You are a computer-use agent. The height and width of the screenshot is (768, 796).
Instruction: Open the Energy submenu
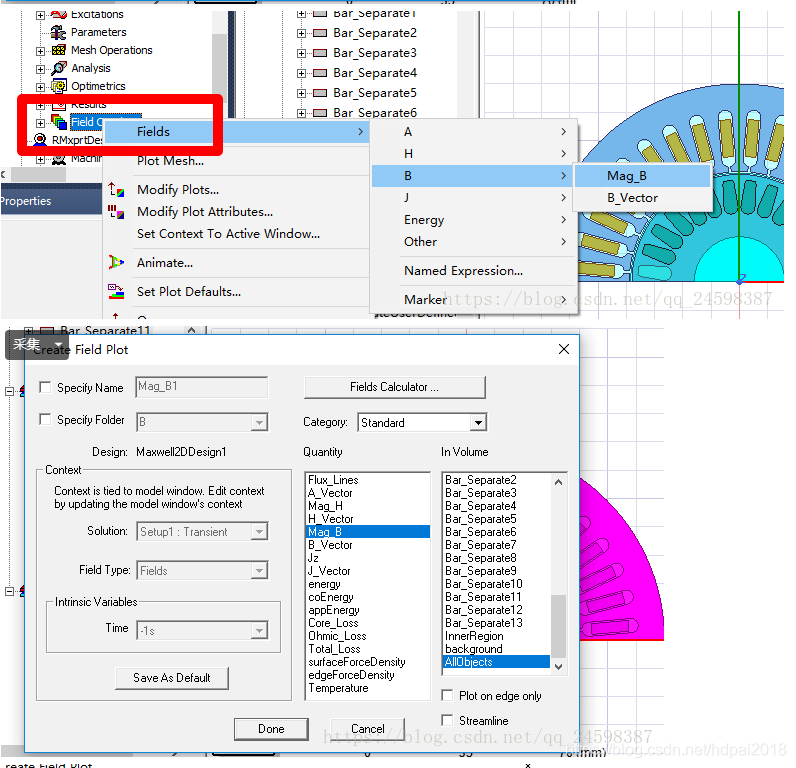[474, 220]
